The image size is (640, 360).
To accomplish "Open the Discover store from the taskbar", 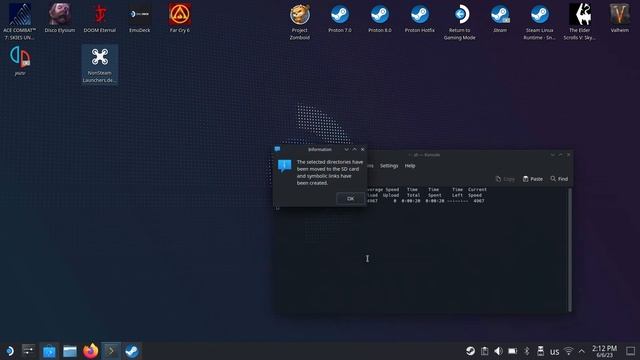I will (x=49, y=351).
